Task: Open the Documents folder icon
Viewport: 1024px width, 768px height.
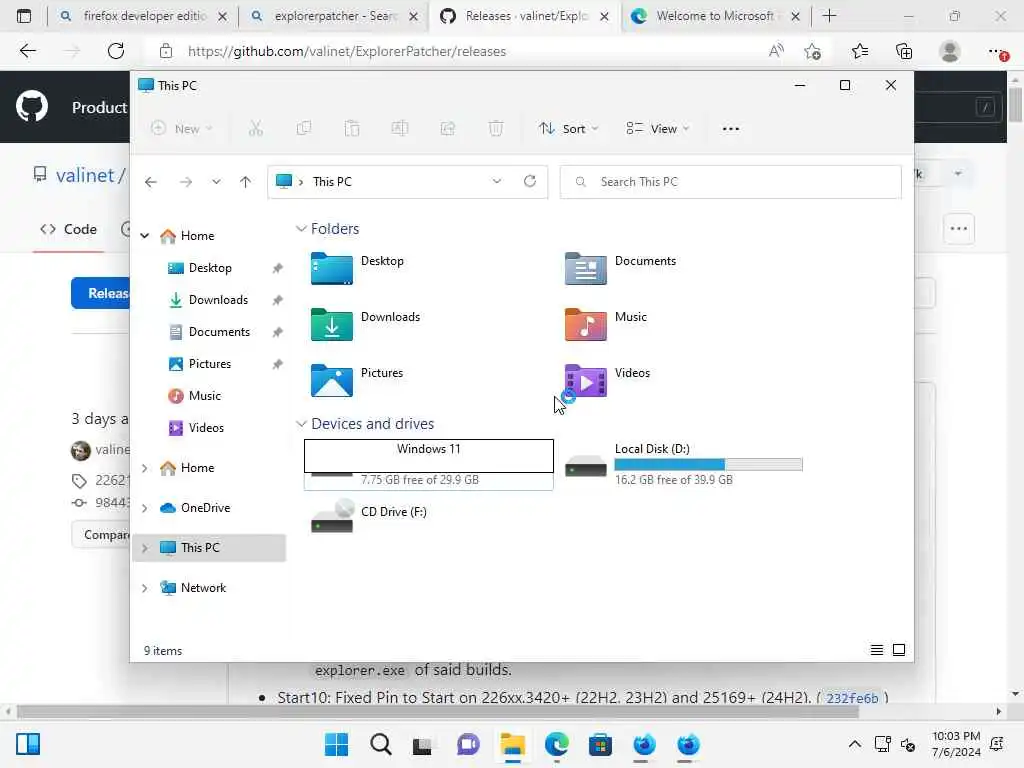Action: click(x=585, y=268)
